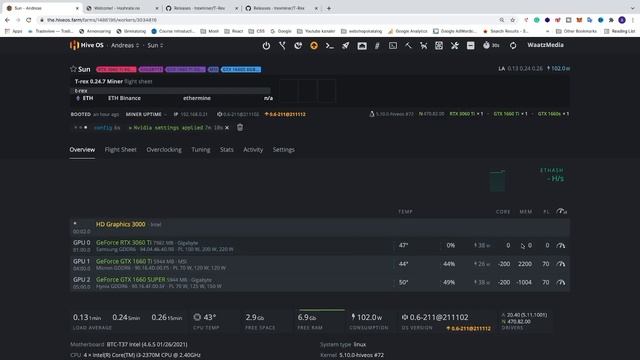Click the all-GPUs overclock gauge in table header
640x360 pixels.
click(x=562, y=211)
